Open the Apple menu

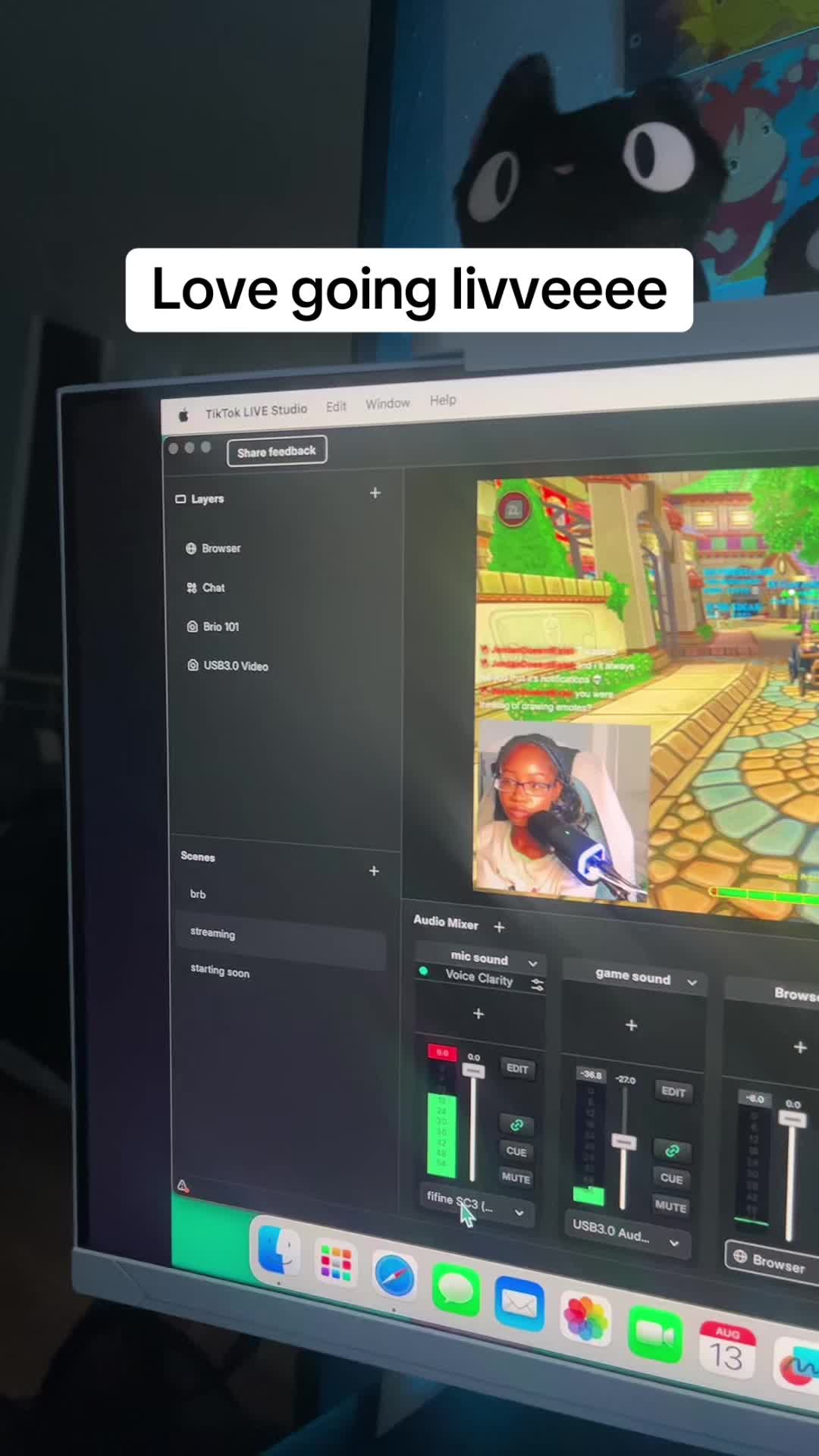(184, 415)
